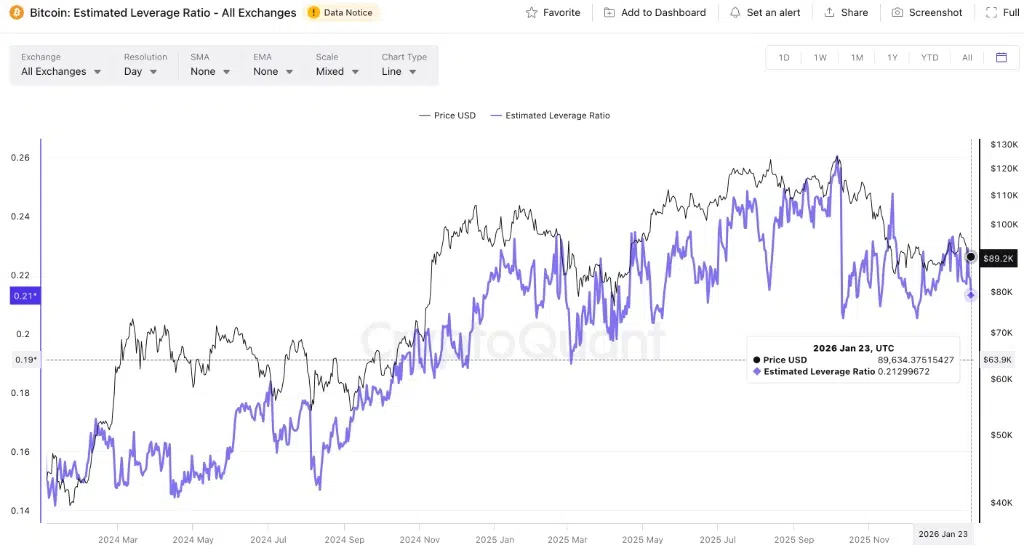
Task: Open the calendar date picker icon
Action: click(1001, 58)
